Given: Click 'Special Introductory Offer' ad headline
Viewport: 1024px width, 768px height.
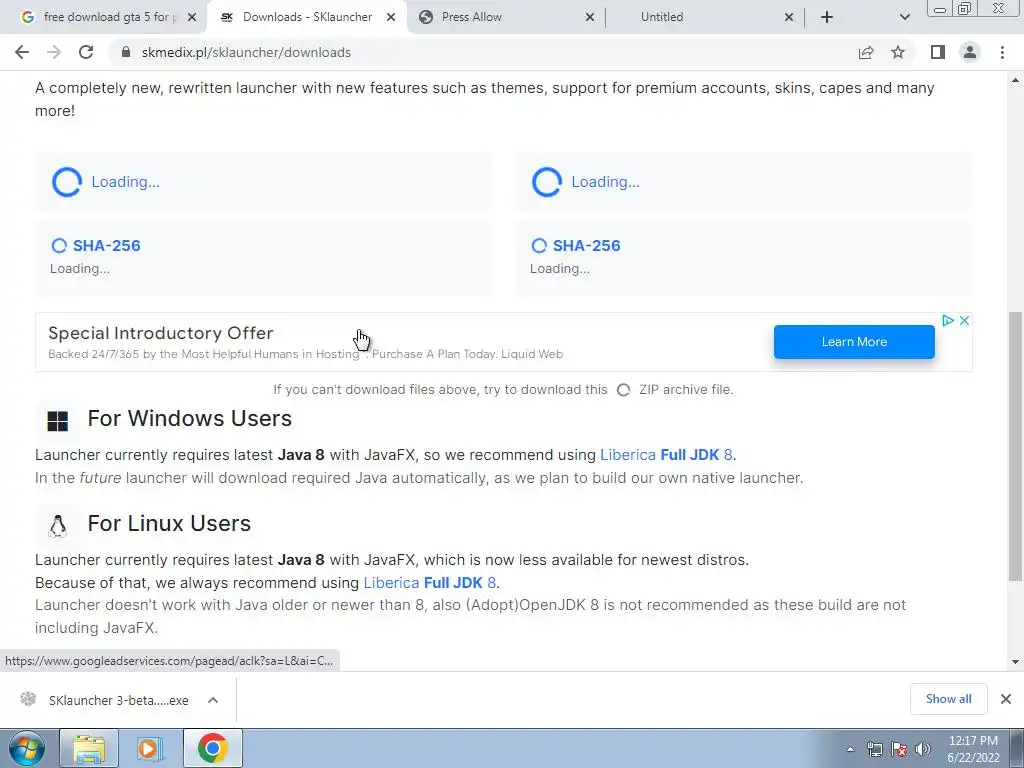Looking at the screenshot, I should (161, 333).
